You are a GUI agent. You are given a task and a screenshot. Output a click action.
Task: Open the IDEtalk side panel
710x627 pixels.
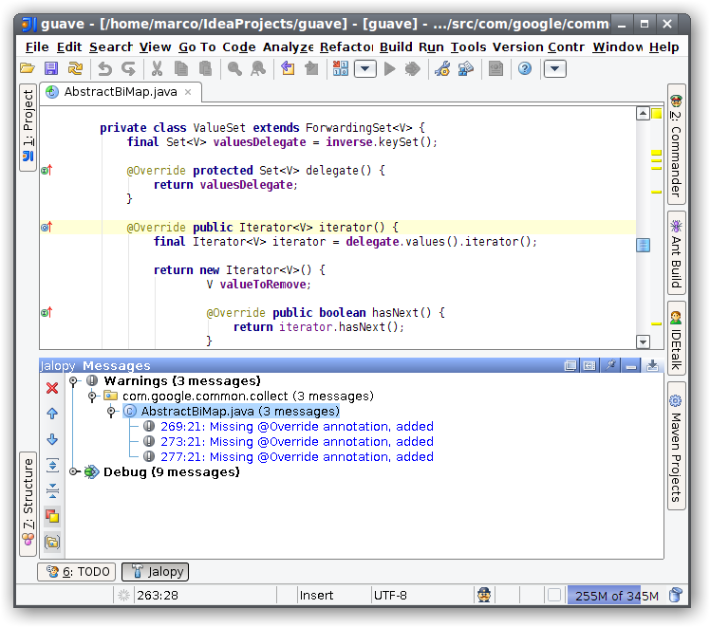click(x=676, y=338)
